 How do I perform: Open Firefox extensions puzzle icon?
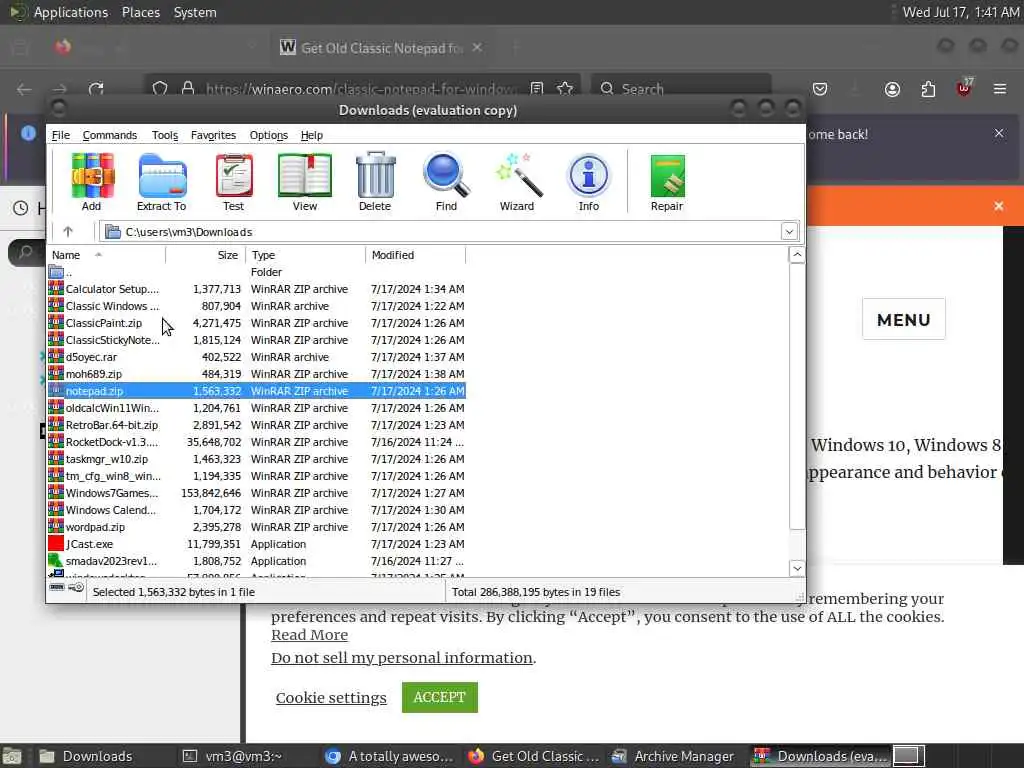coord(928,89)
